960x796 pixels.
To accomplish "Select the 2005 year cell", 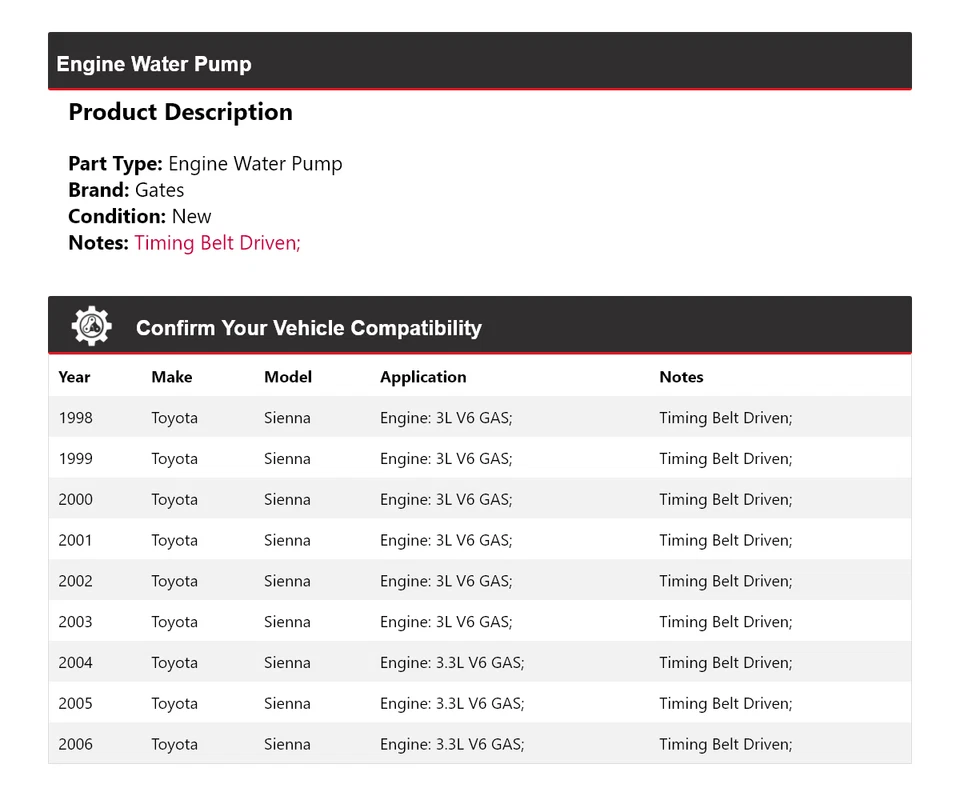I will pos(75,704).
